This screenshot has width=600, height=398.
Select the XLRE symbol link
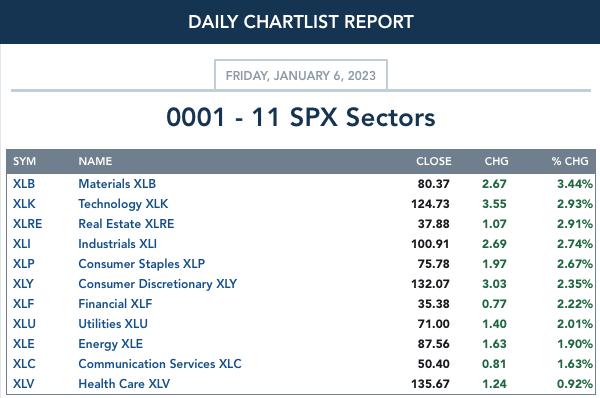[x=28, y=223]
